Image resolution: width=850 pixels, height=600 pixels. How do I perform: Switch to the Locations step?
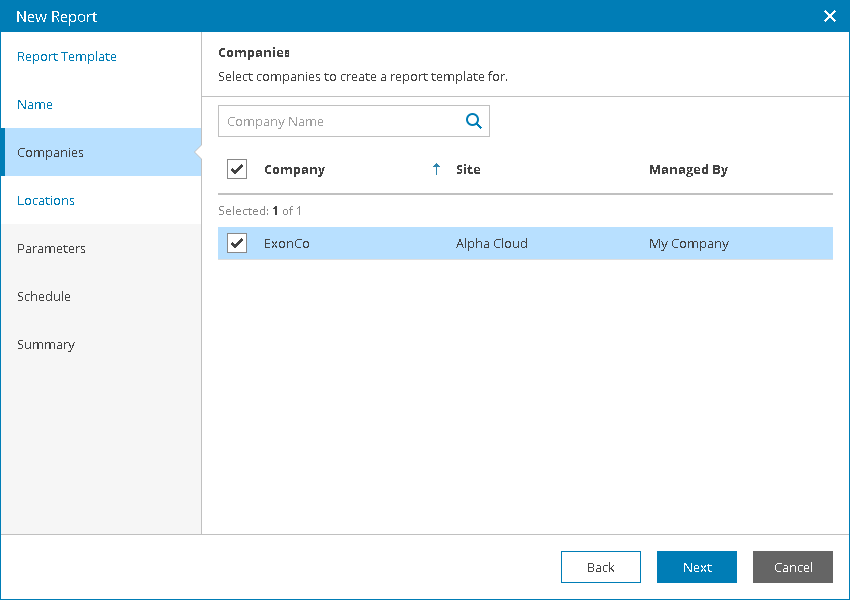tap(46, 201)
